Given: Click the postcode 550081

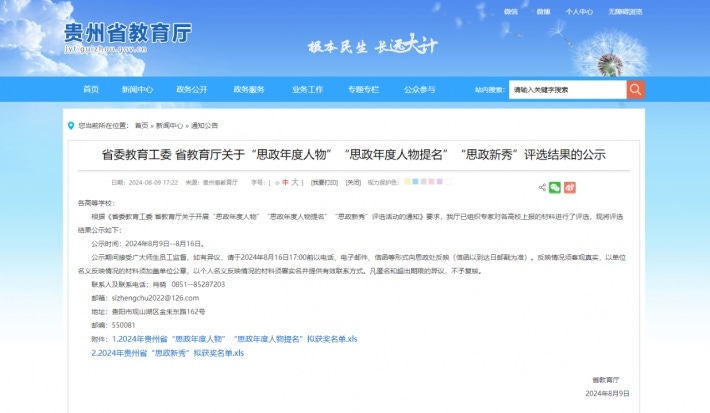Looking at the screenshot, I should [x=124, y=325].
